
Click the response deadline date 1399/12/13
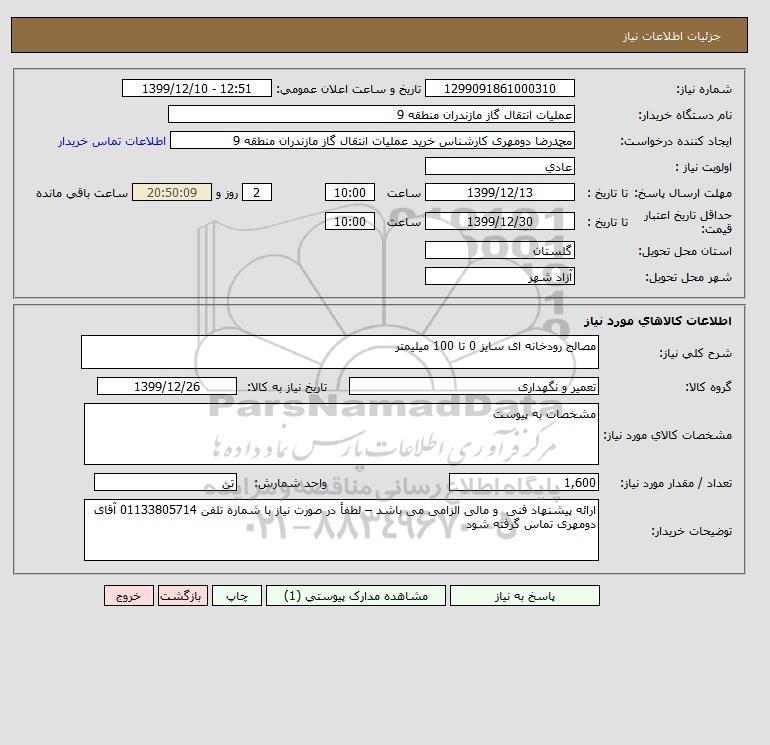point(499,193)
